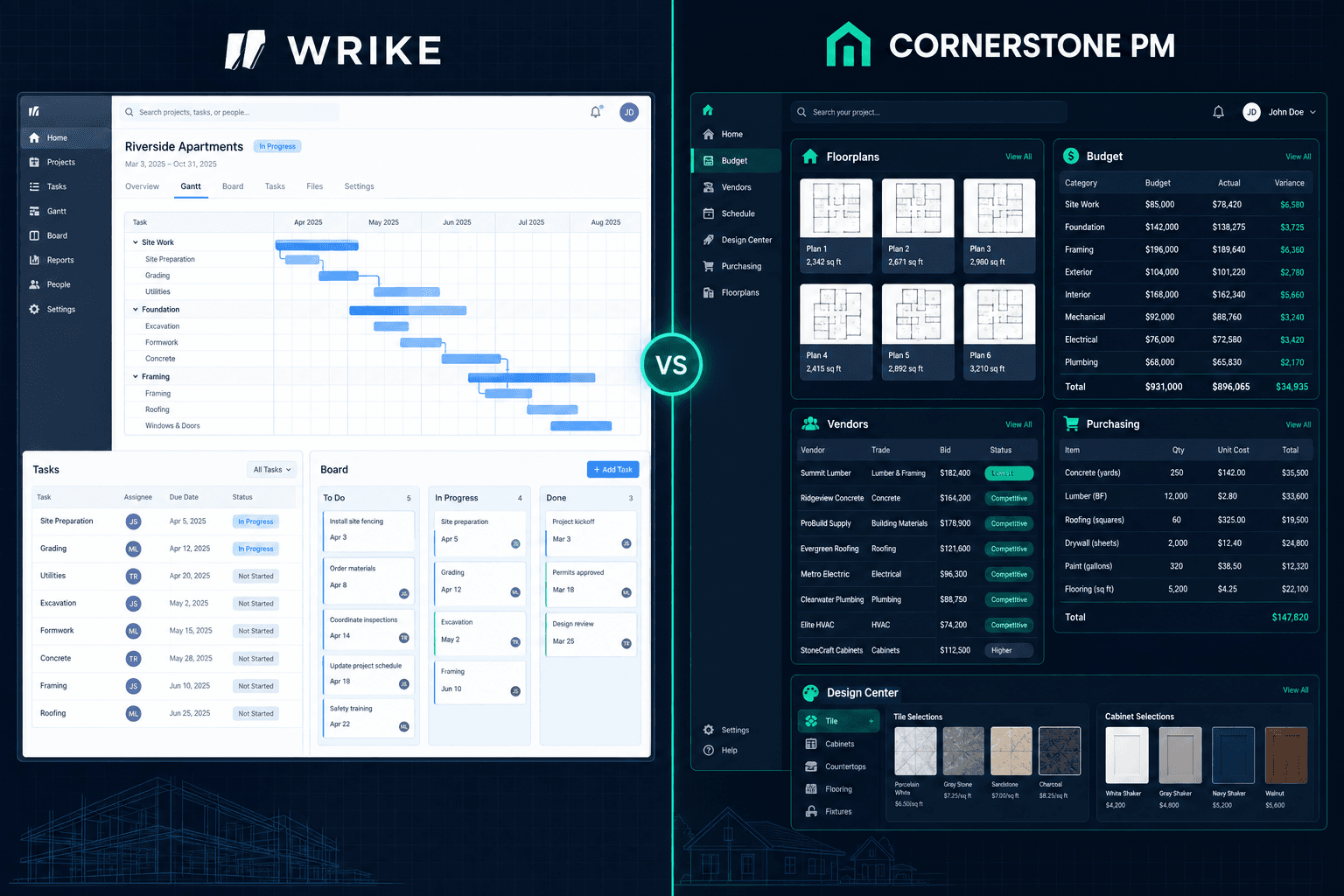Image resolution: width=1344 pixels, height=896 pixels.
Task: Select Charcoal tile swatch
Action: coord(1060,751)
